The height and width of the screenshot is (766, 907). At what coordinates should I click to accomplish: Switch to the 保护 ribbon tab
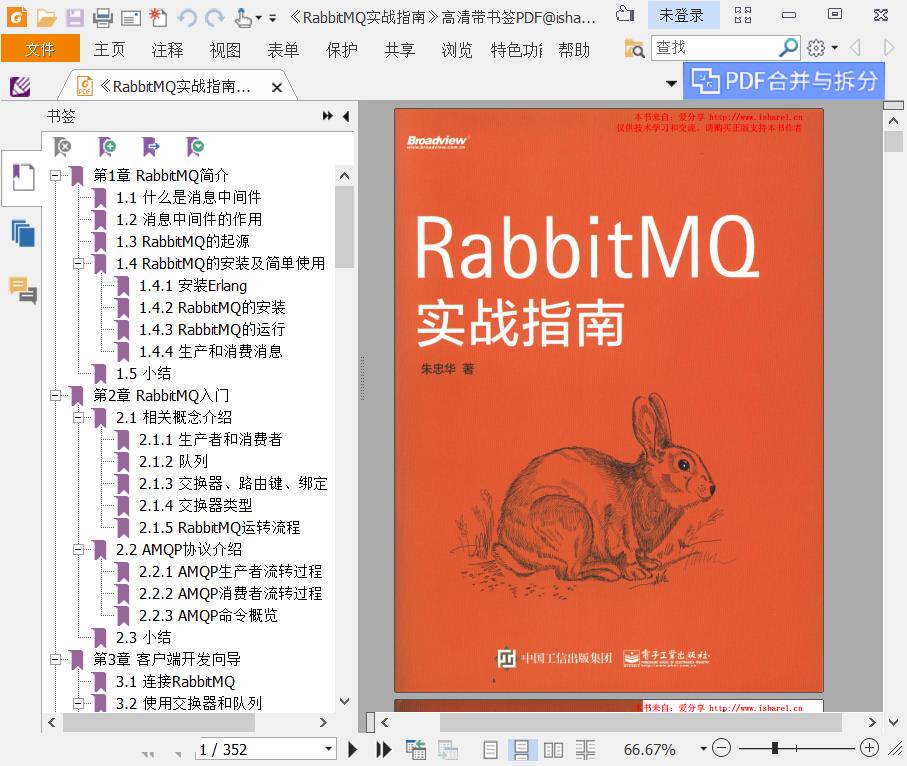pyautogui.click(x=341, y=50)
